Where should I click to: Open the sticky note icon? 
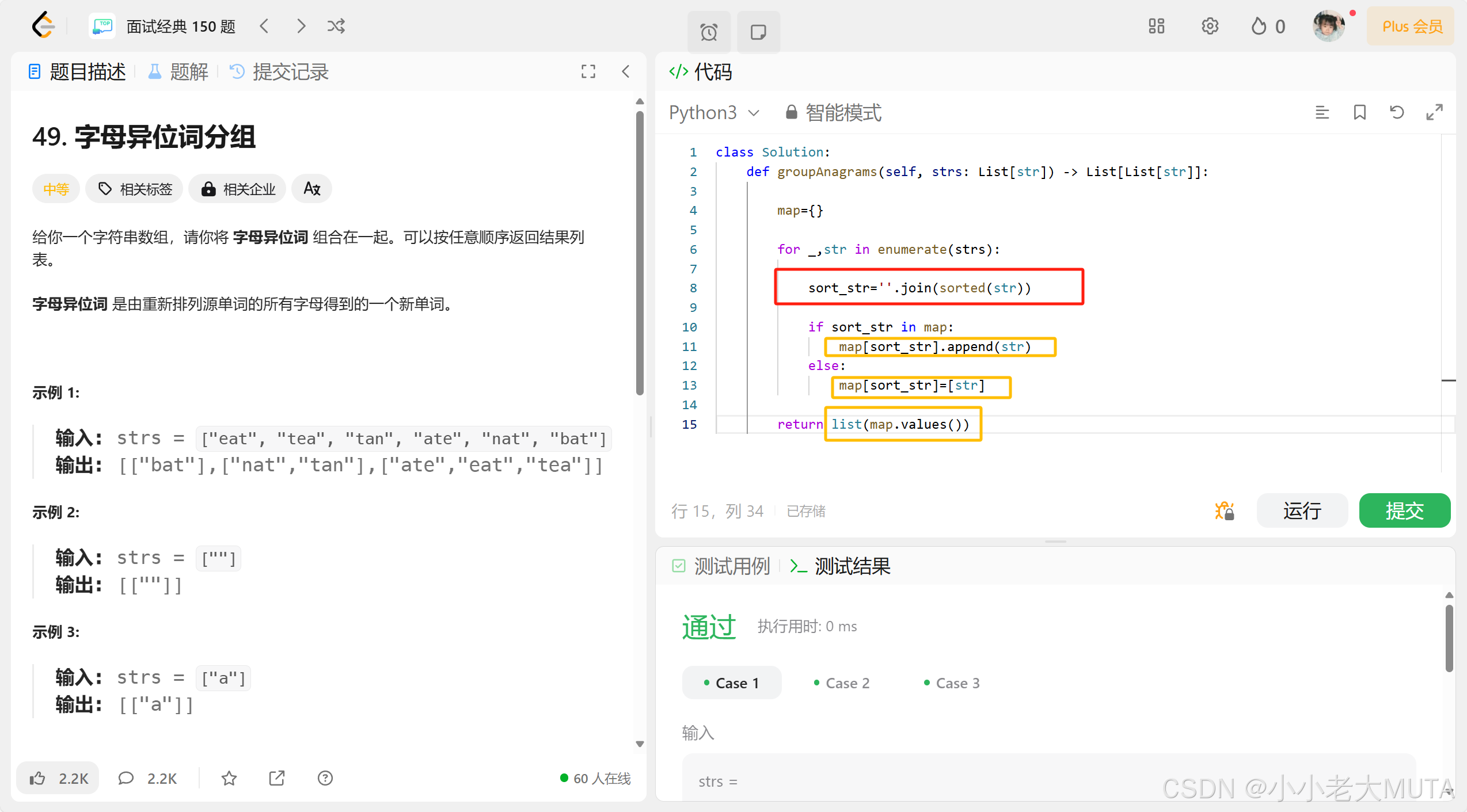point(758,32)
